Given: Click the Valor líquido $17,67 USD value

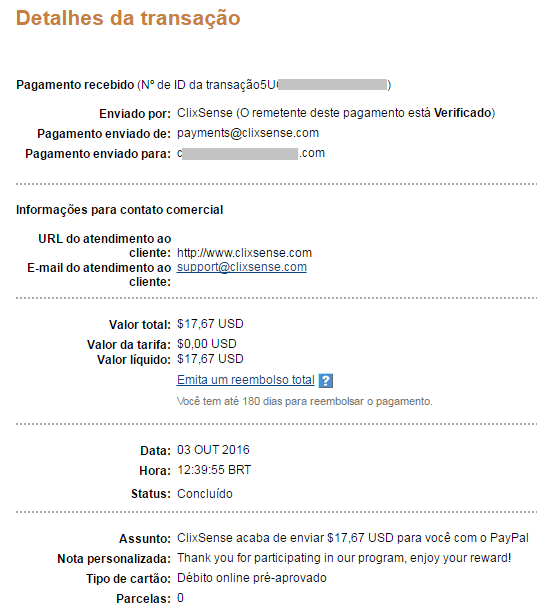Looking at the screenshot, I should click(210, 359).
